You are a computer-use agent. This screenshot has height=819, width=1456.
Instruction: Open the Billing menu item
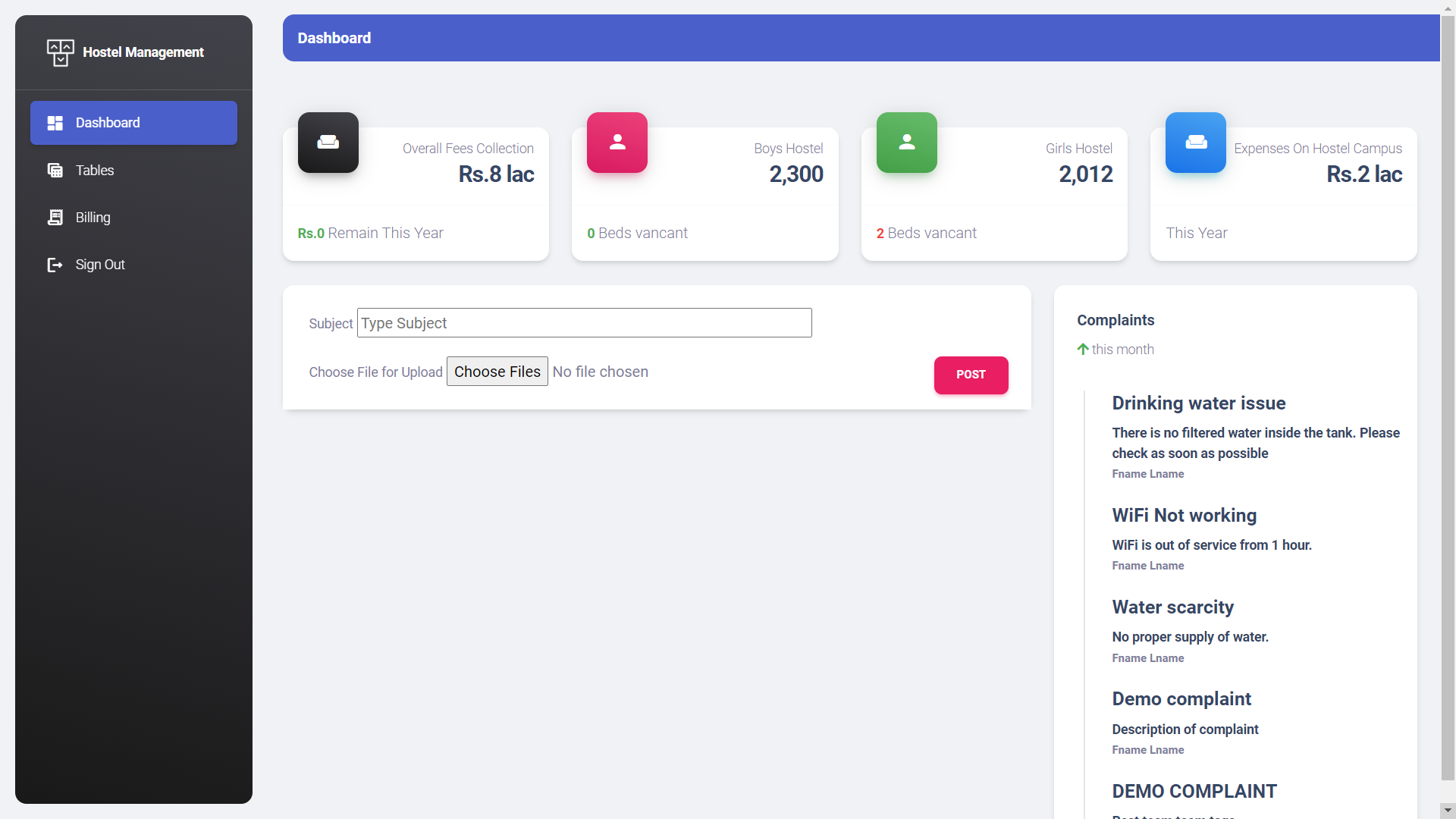(93, 218)
